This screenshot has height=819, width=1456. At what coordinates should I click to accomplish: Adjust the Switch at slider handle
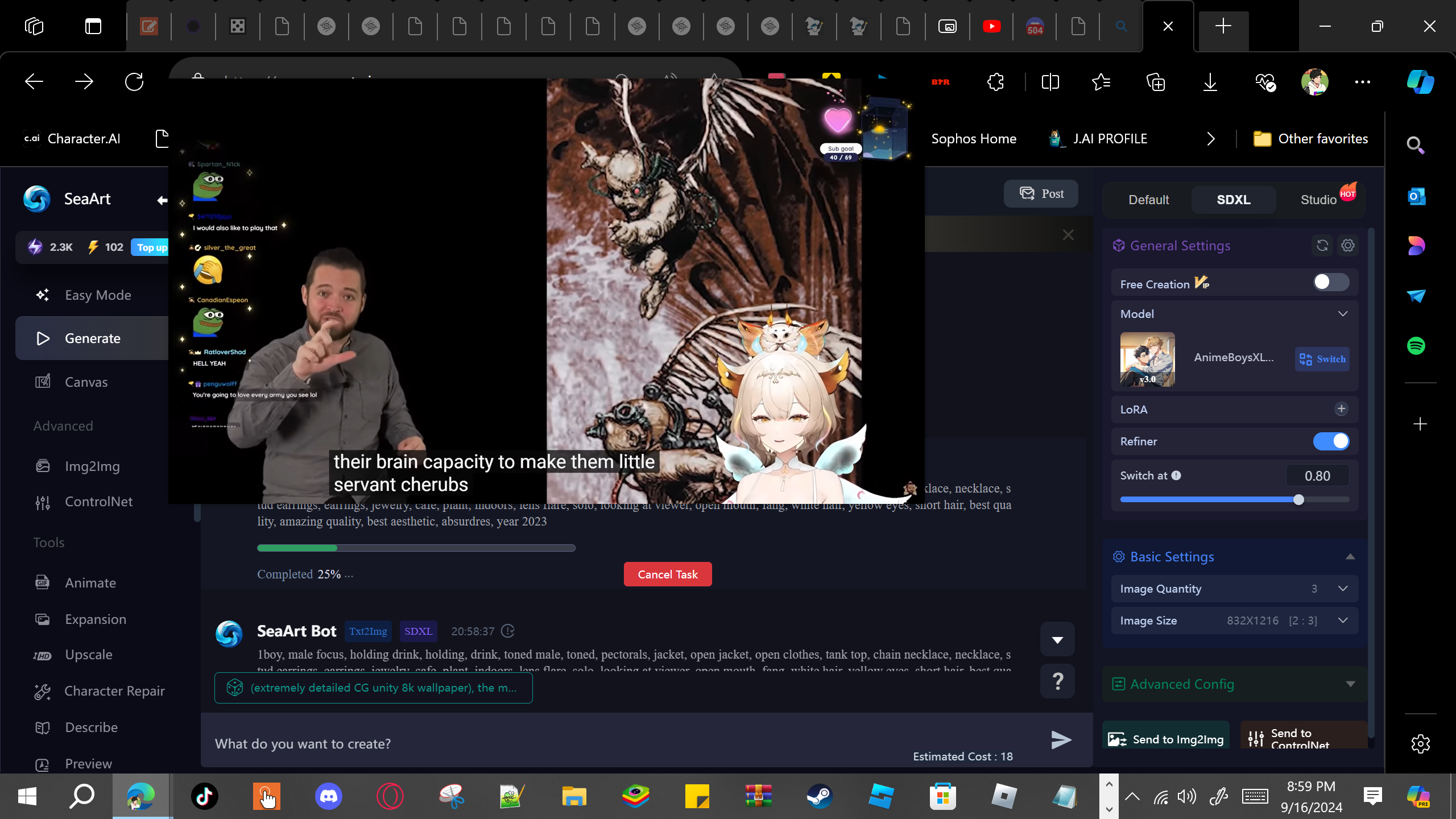click(1298, 500)
